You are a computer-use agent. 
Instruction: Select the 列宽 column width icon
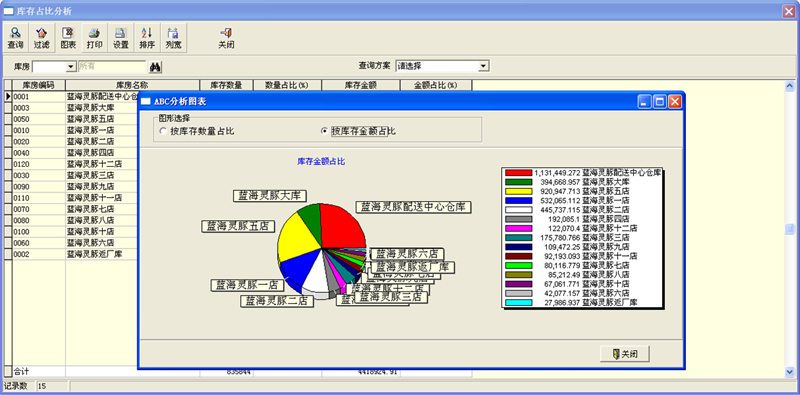[173, 38]
